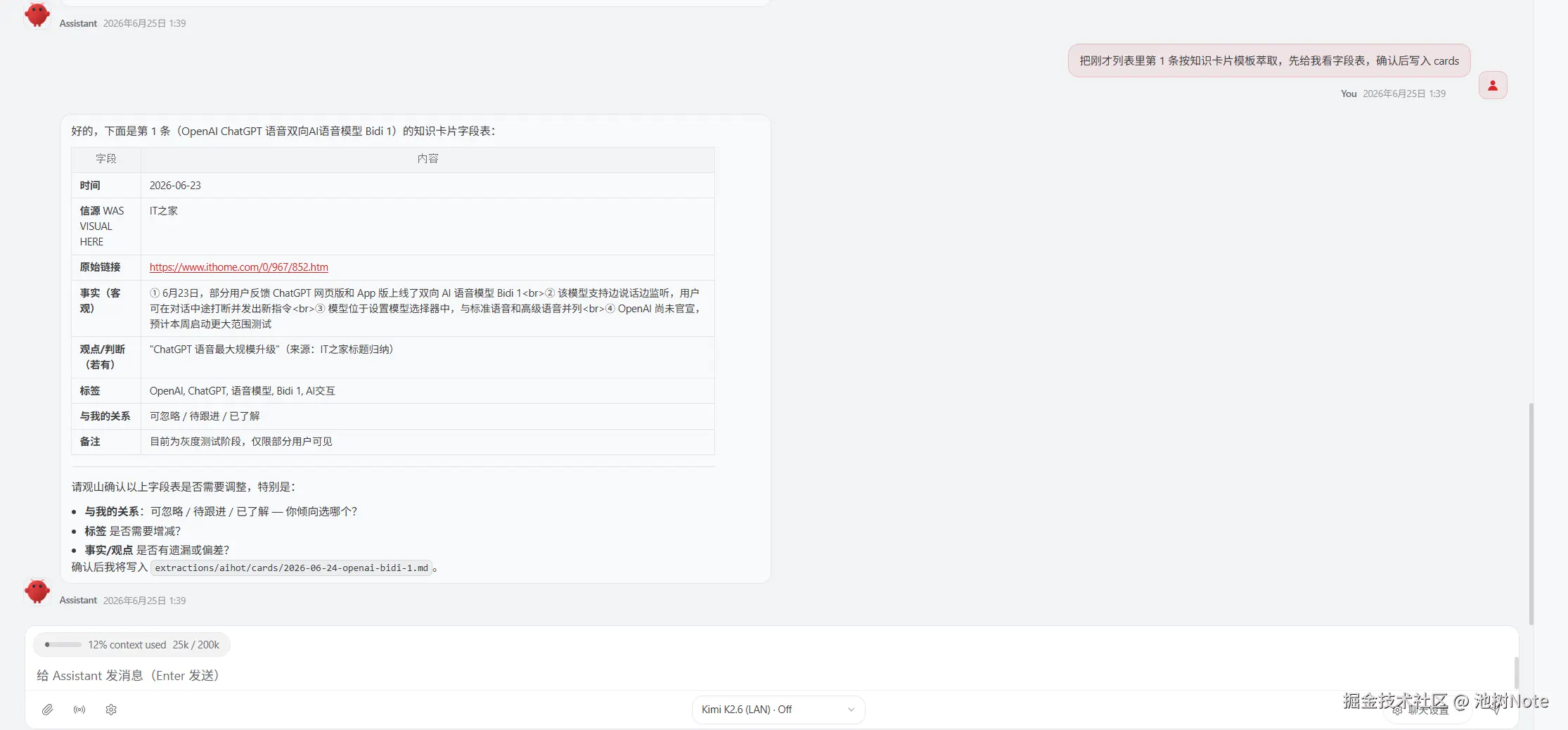
Task: Click the message input field
Action: pyautogui.click(x=770, y=675)
